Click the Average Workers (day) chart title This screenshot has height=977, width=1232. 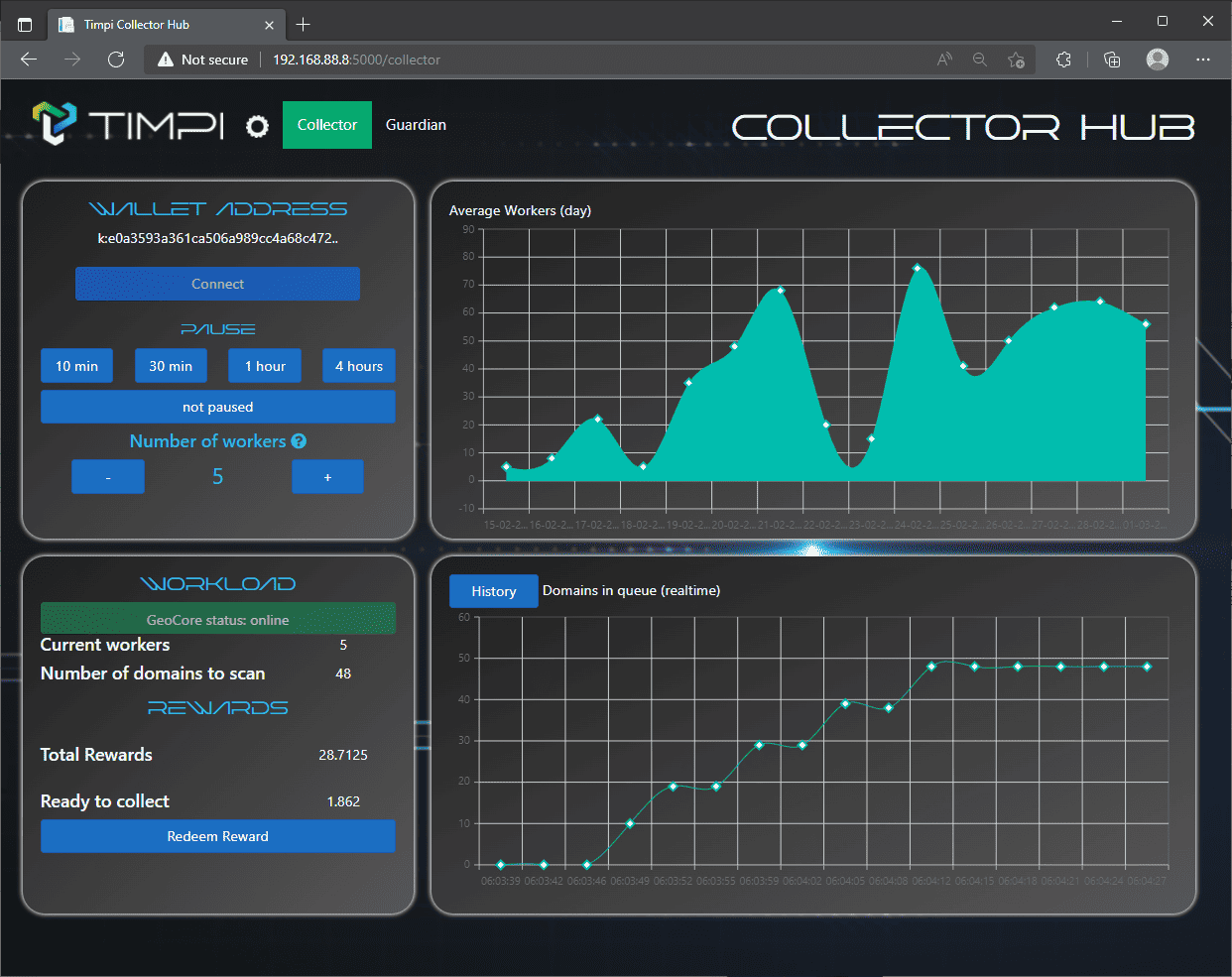520,210
